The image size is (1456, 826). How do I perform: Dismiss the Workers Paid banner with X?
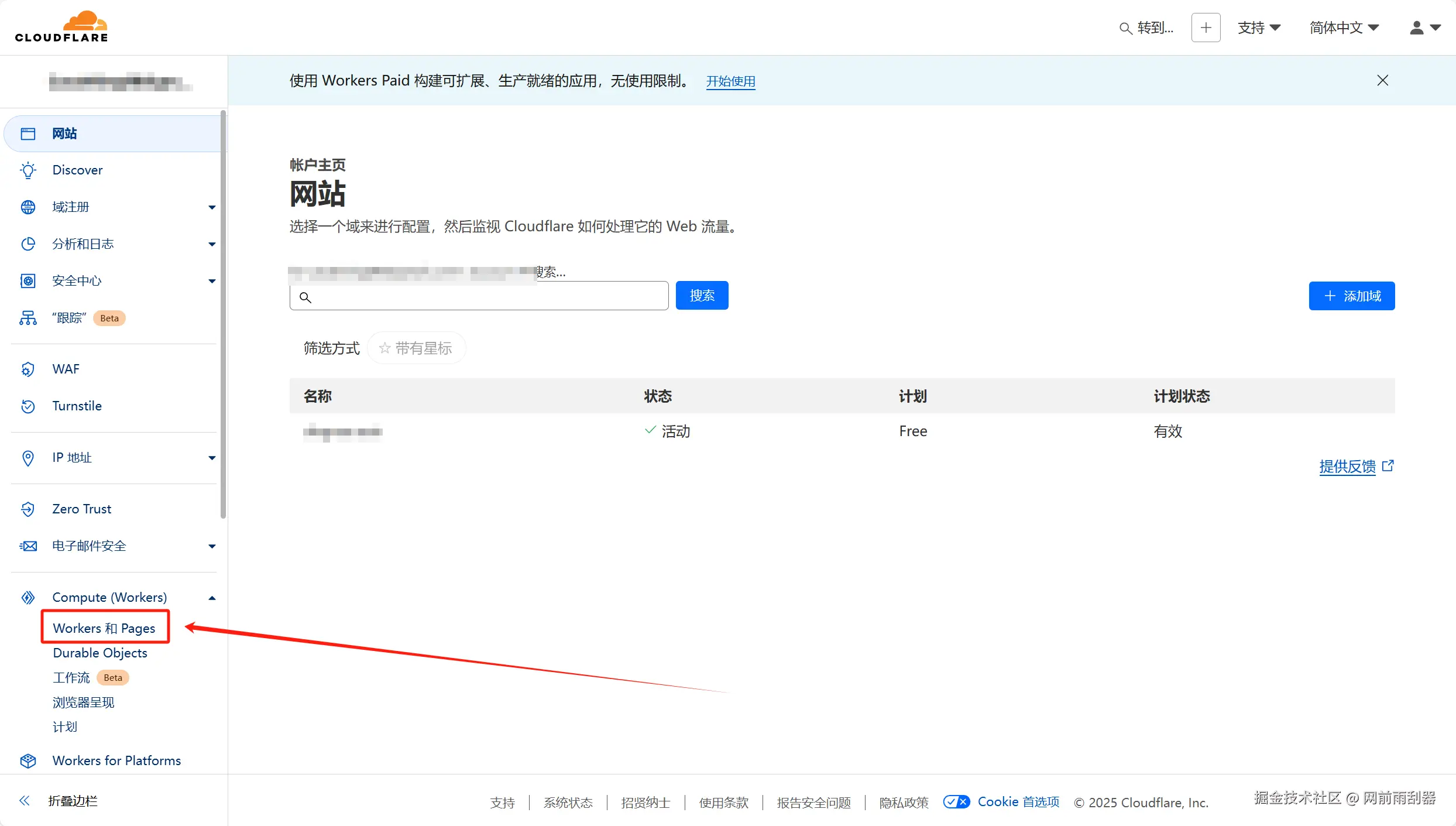[x=1382, y=80]
